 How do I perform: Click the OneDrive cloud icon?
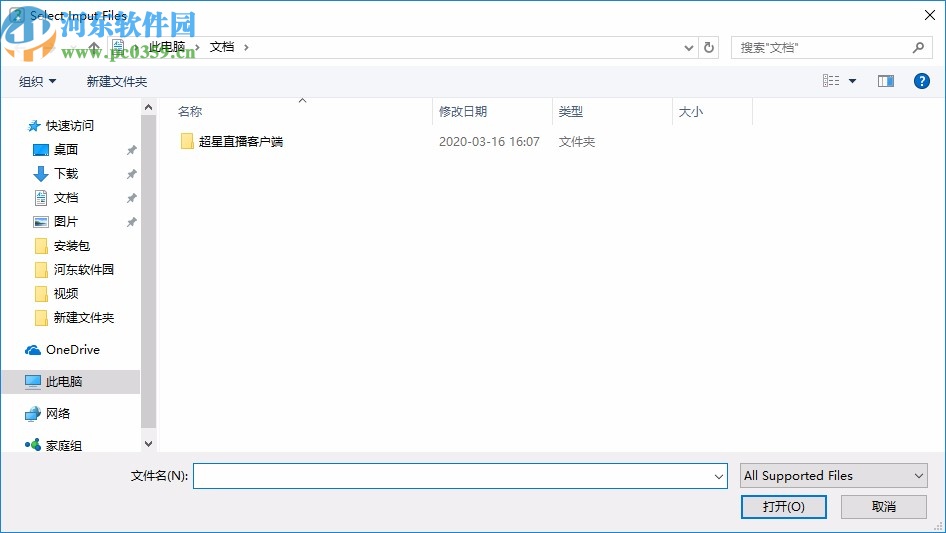33,350
